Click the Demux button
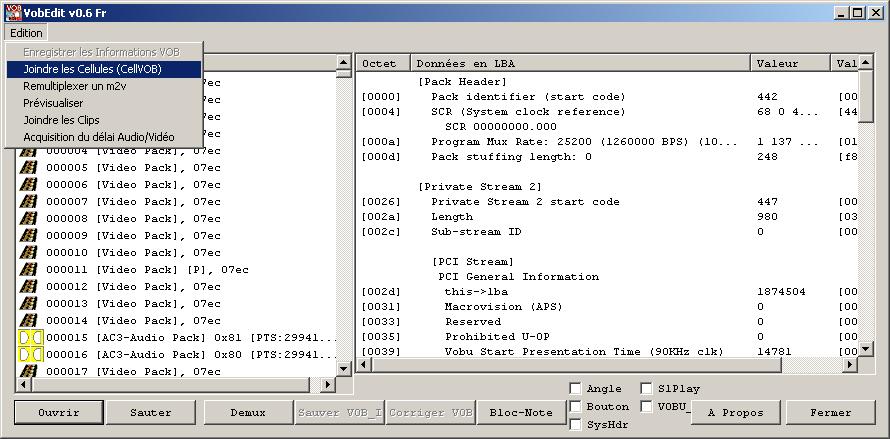This screenshot has height=439, width=890. (x=247, y=412)
